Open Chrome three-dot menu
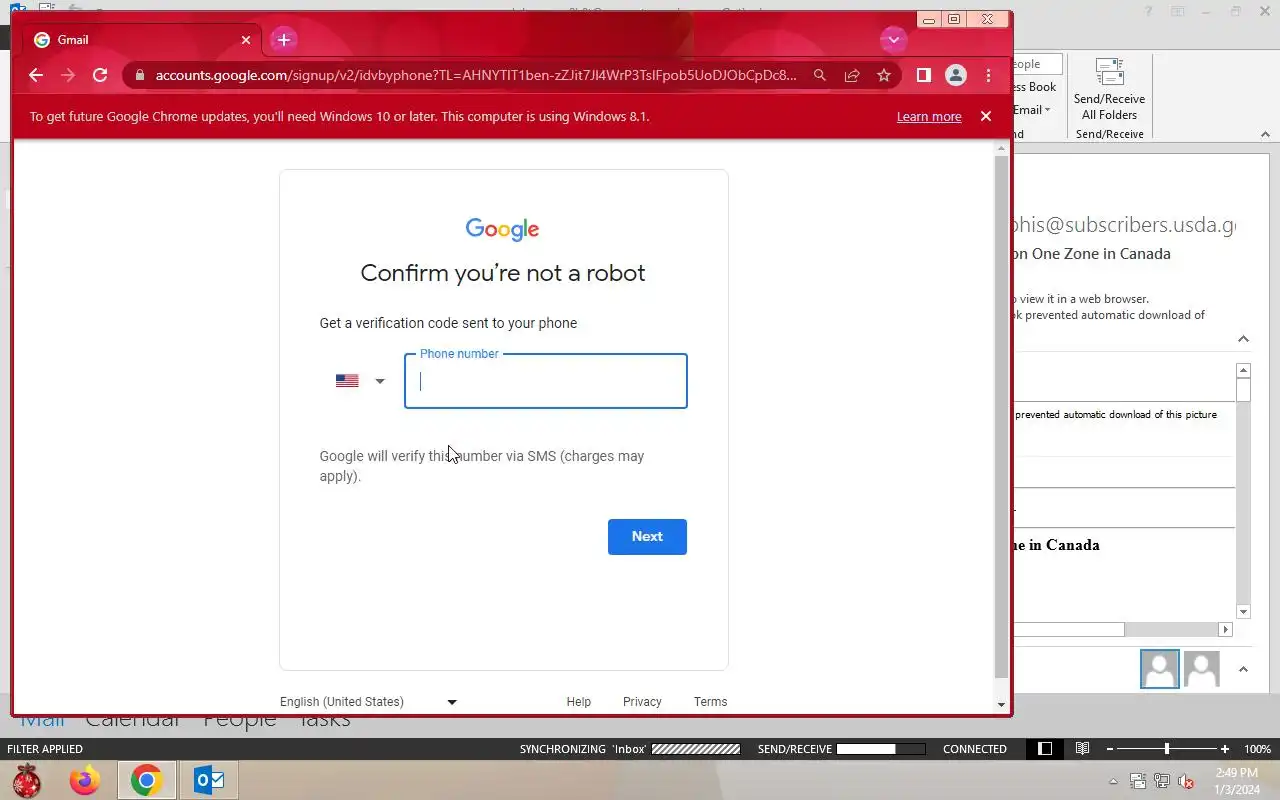 click(988, 75)
